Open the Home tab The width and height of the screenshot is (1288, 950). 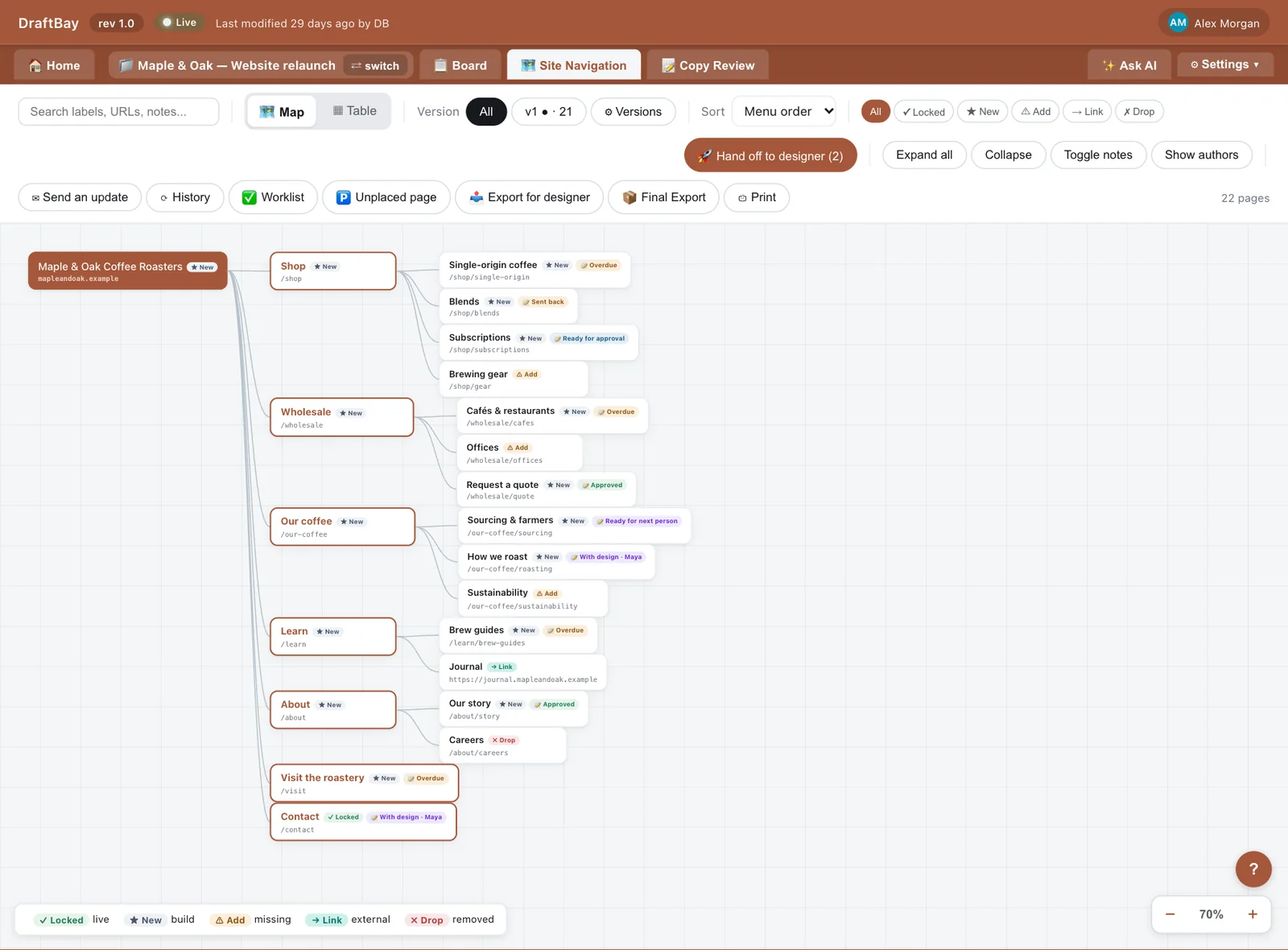pos(55,65)
